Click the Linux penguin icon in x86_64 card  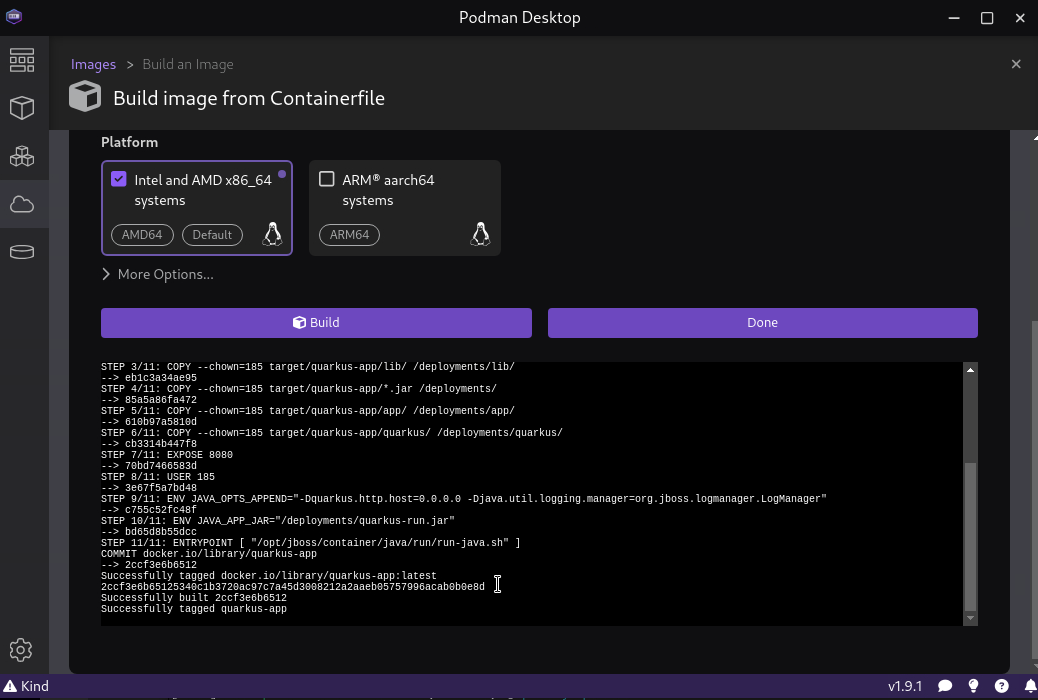tap(272, 234)
